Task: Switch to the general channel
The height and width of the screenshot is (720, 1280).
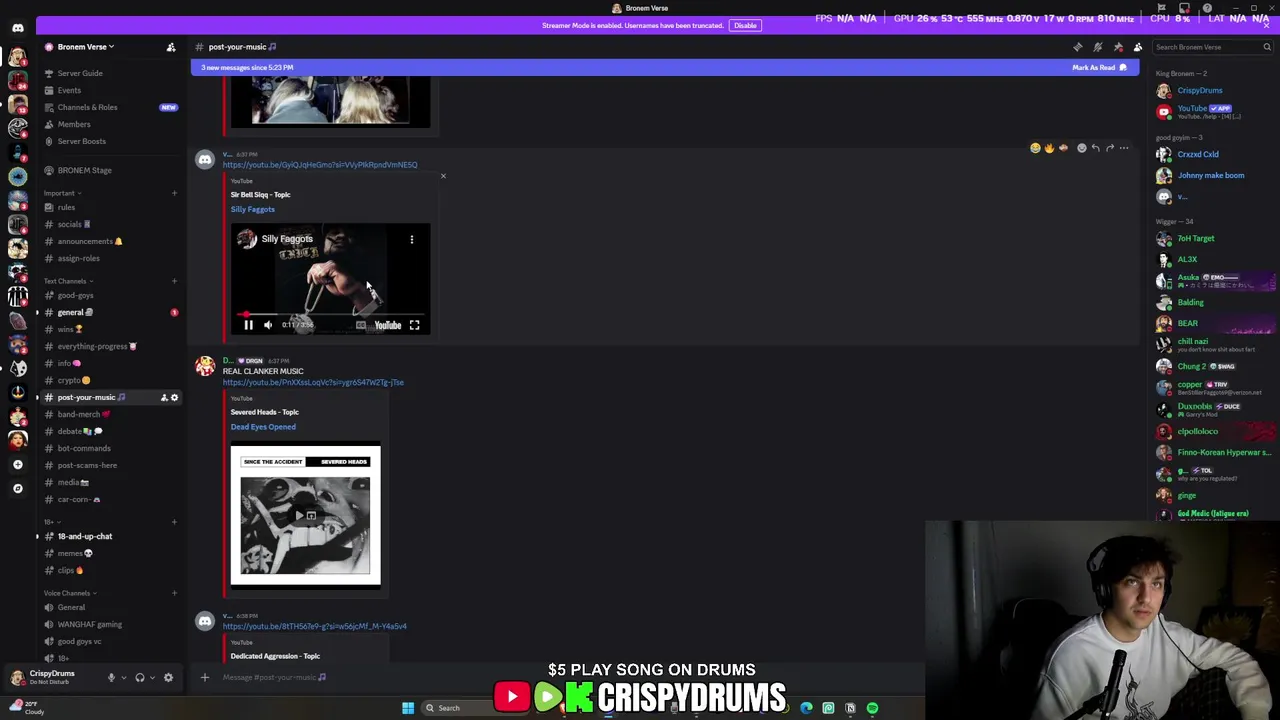Action: point(109,312)
